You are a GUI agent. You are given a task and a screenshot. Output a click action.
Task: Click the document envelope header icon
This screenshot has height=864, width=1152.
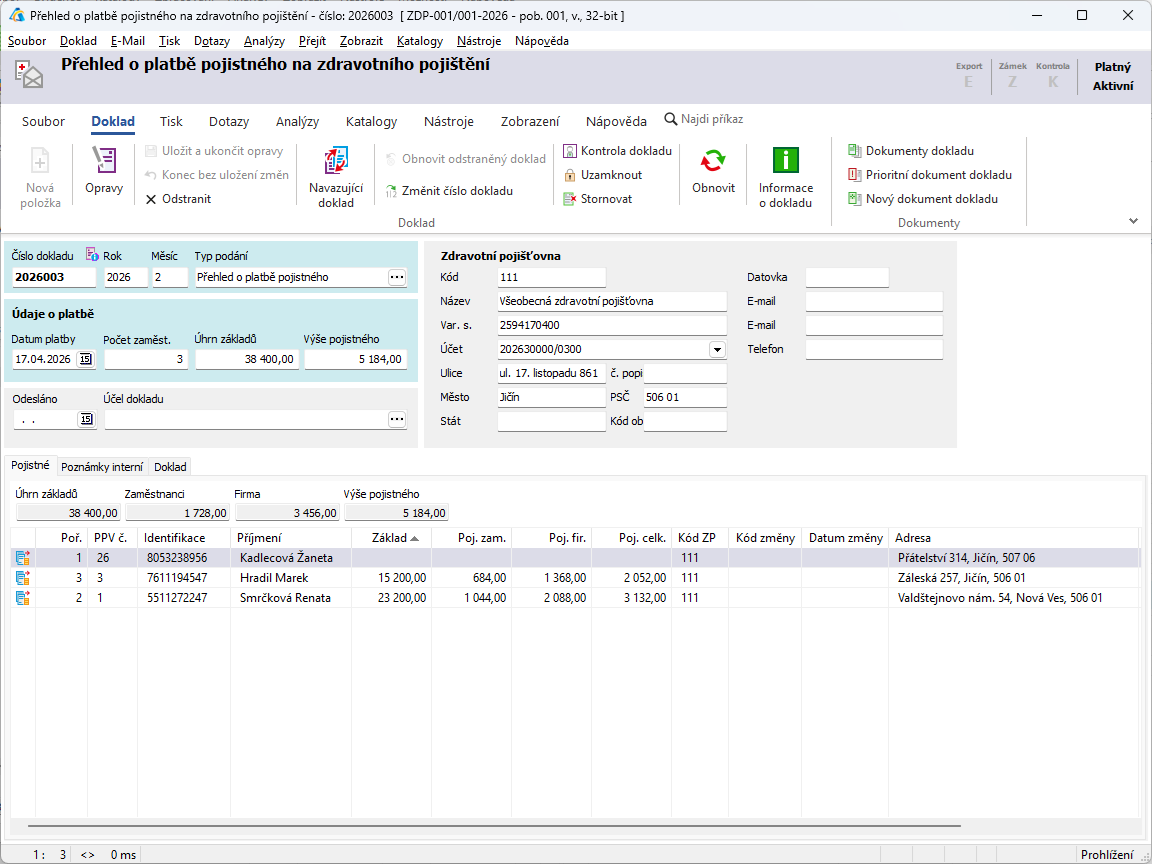click(x=29, y=75)
